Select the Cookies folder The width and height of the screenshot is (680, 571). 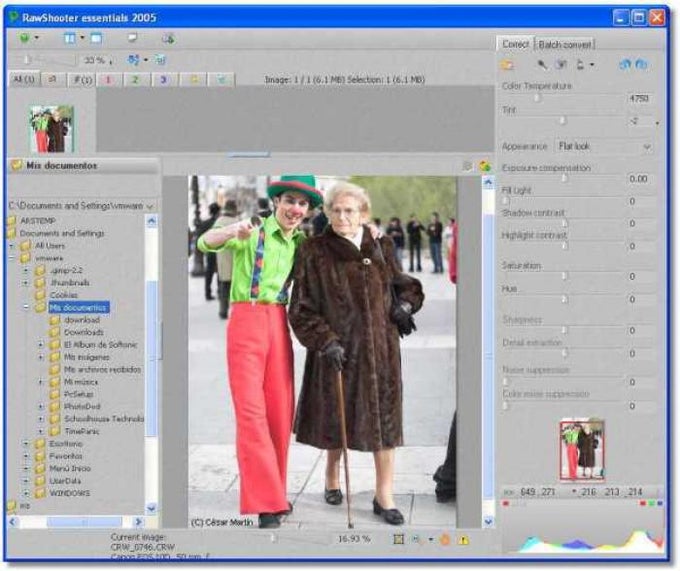pos(64,295)
